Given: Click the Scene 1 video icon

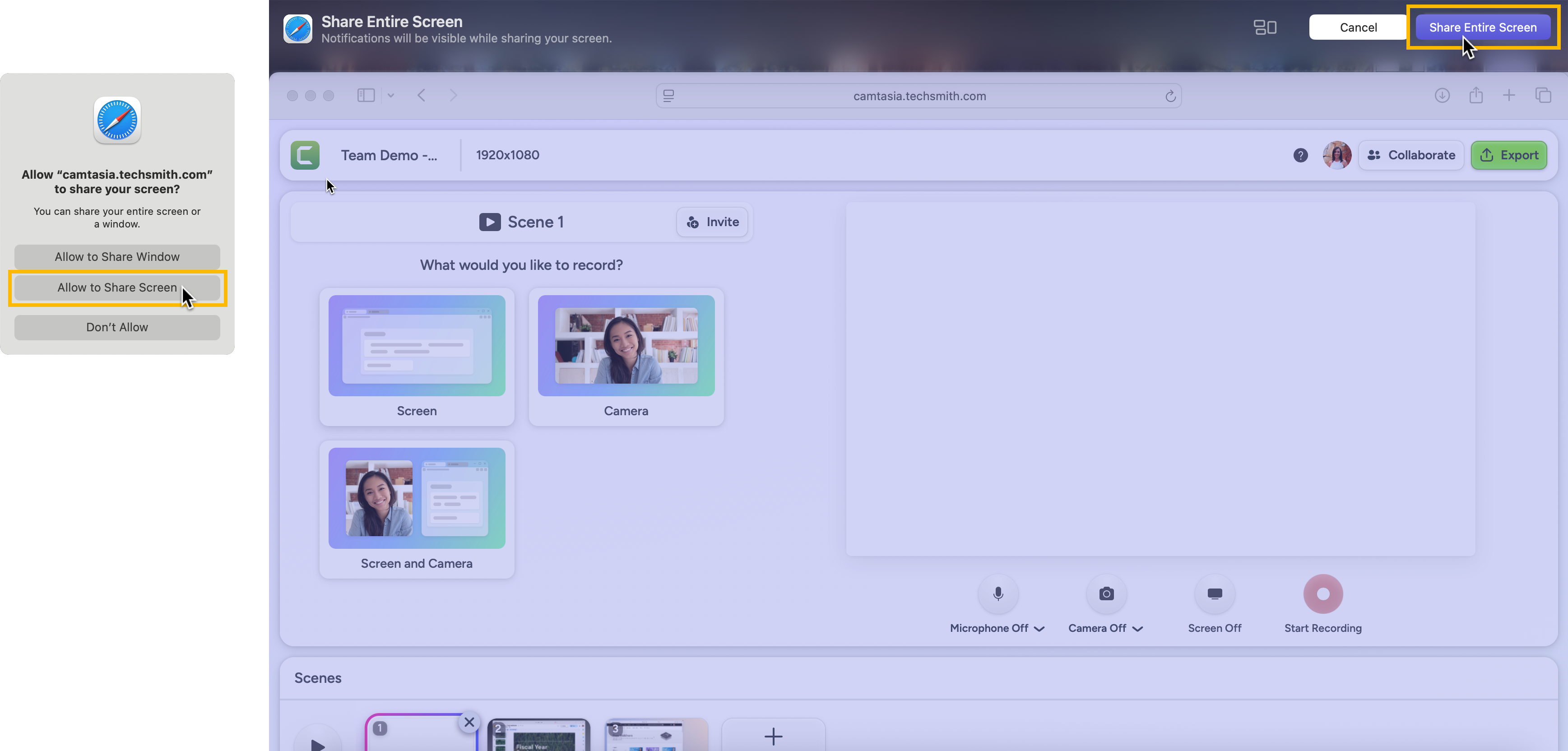Looking at the screenshot, I should click(x=490, y=222).
